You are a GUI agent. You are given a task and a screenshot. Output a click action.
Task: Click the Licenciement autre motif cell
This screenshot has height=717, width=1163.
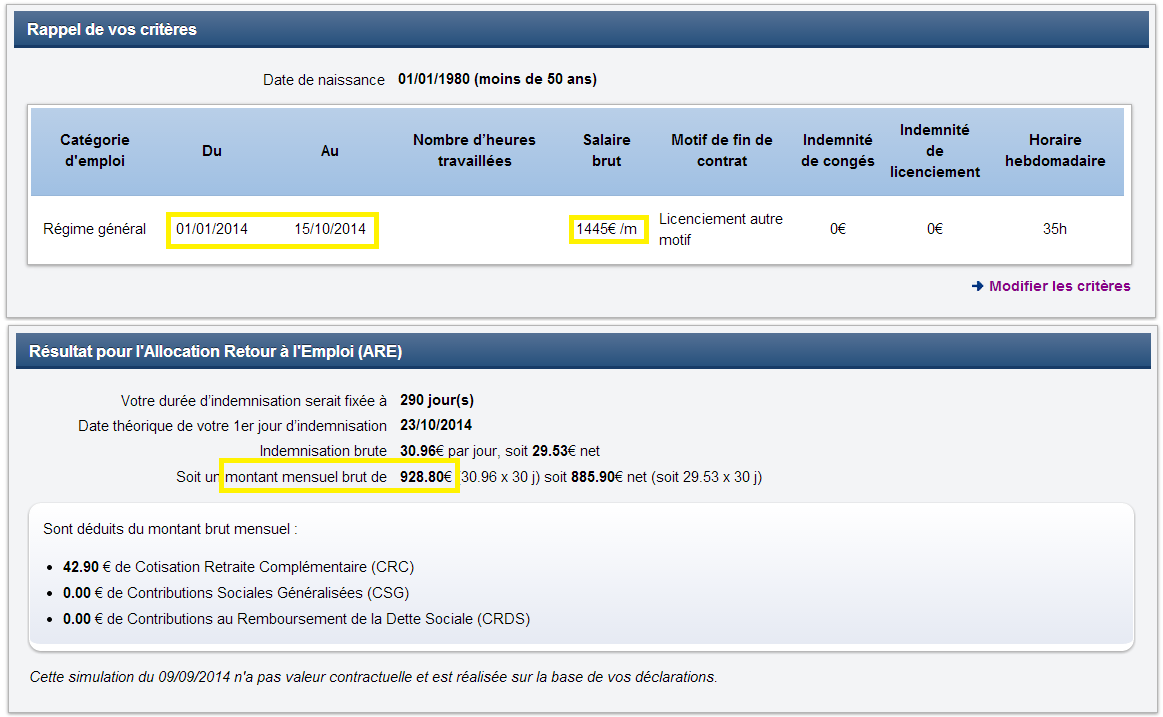pos(721,229)
